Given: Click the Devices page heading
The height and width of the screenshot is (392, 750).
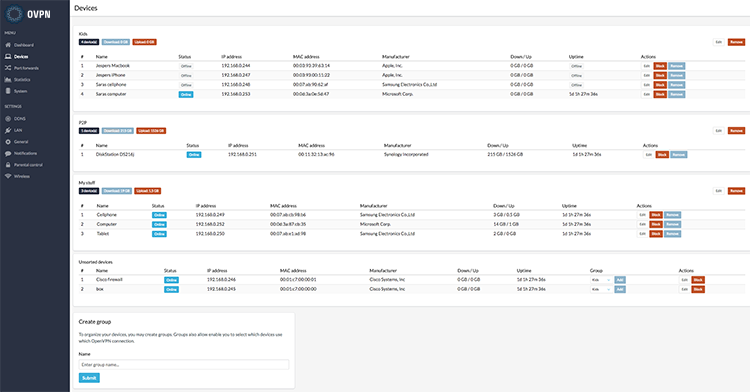Looking at the screenshot, I should pyautogui.click(x=86, y=8).
